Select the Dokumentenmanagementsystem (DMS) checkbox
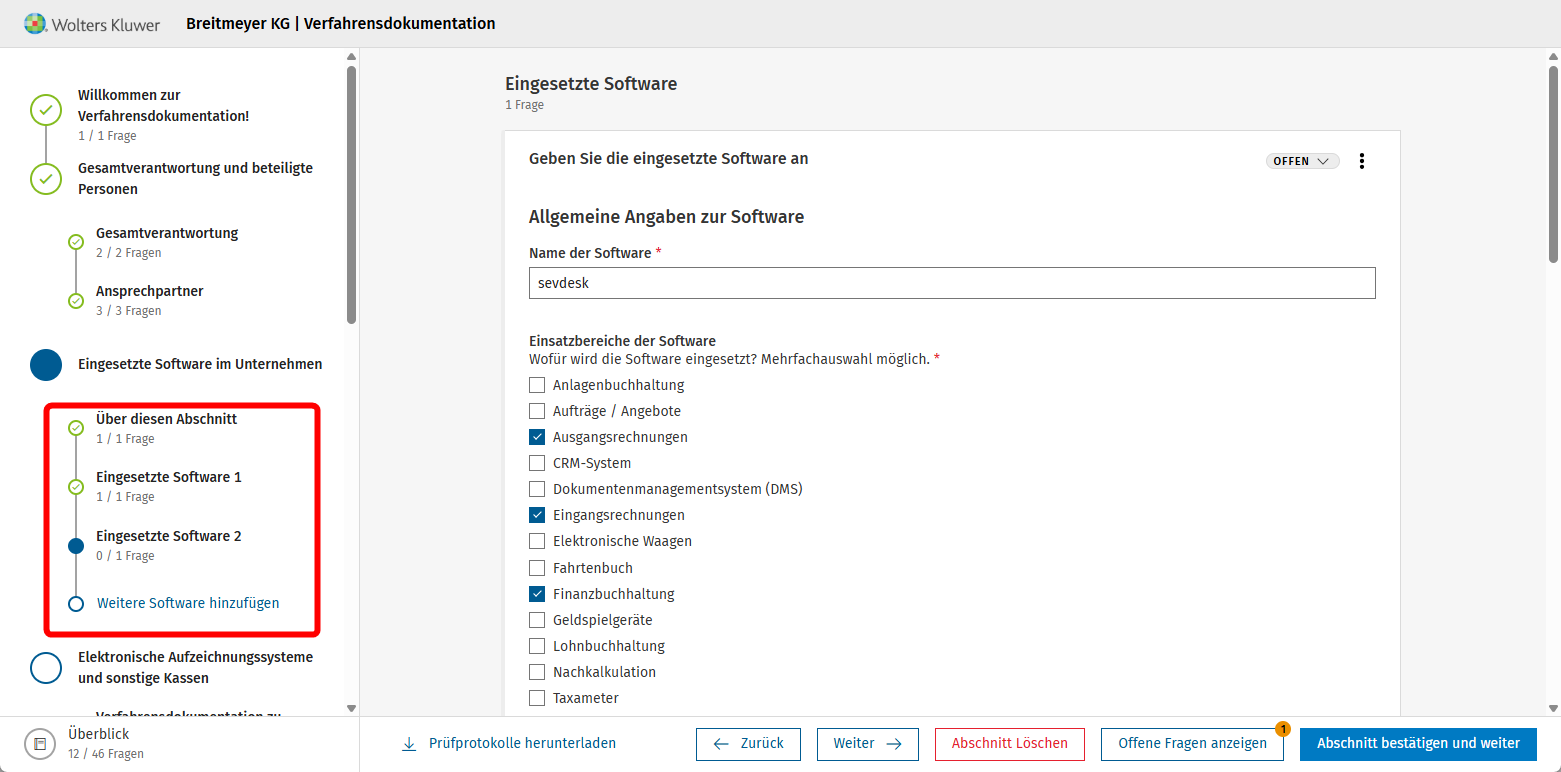The height and width of the screenshot is (772, 1561). coord(537,489)
